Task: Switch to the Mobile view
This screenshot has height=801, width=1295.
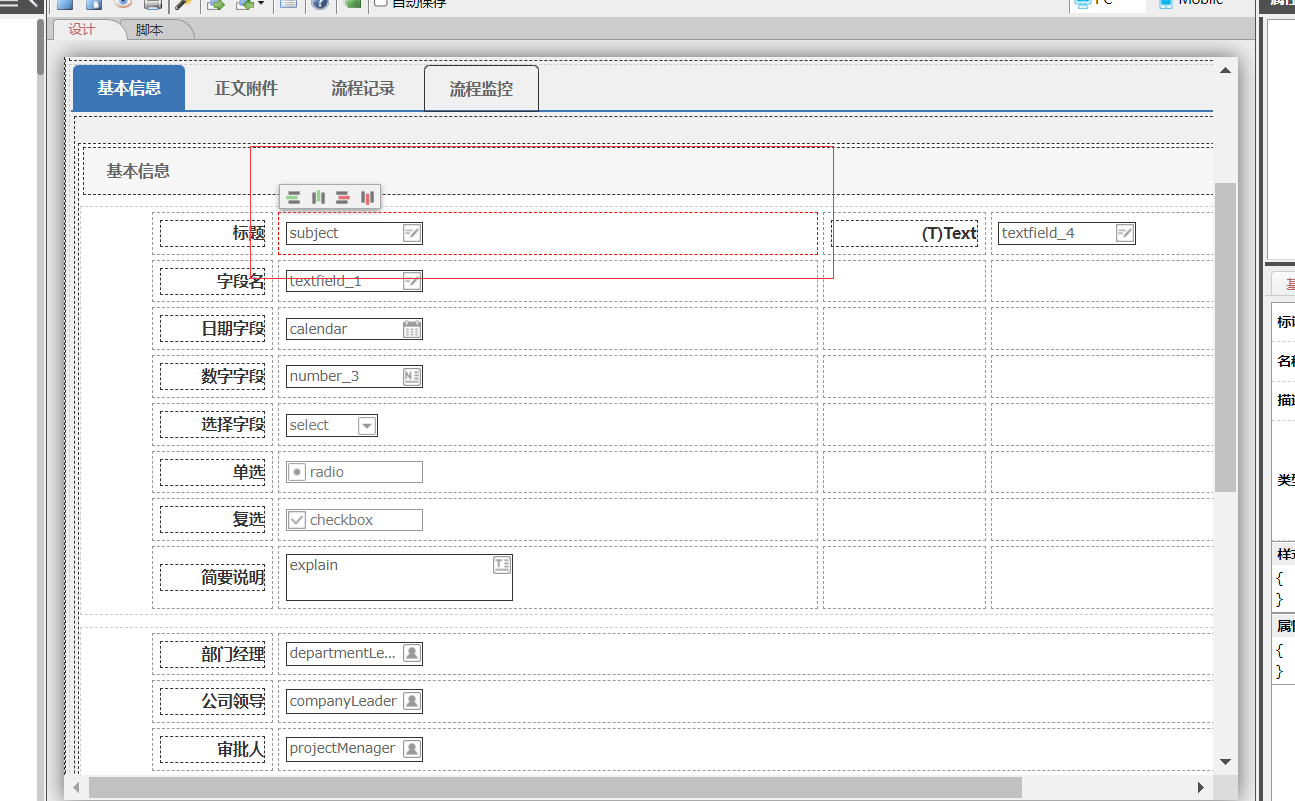Action: (x=1191, y=3)
